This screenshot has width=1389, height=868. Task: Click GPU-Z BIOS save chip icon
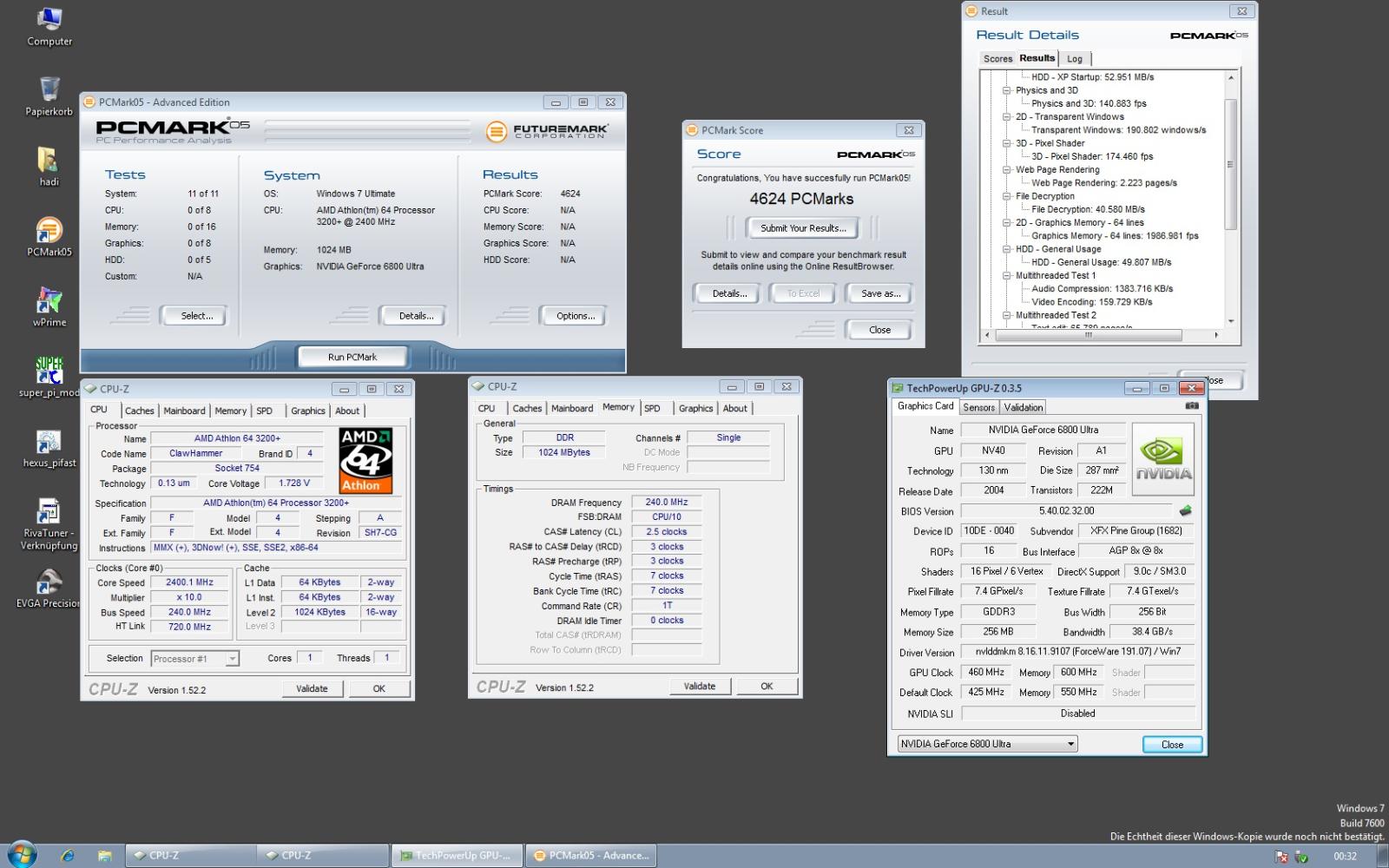click(x=1185, y=510)
